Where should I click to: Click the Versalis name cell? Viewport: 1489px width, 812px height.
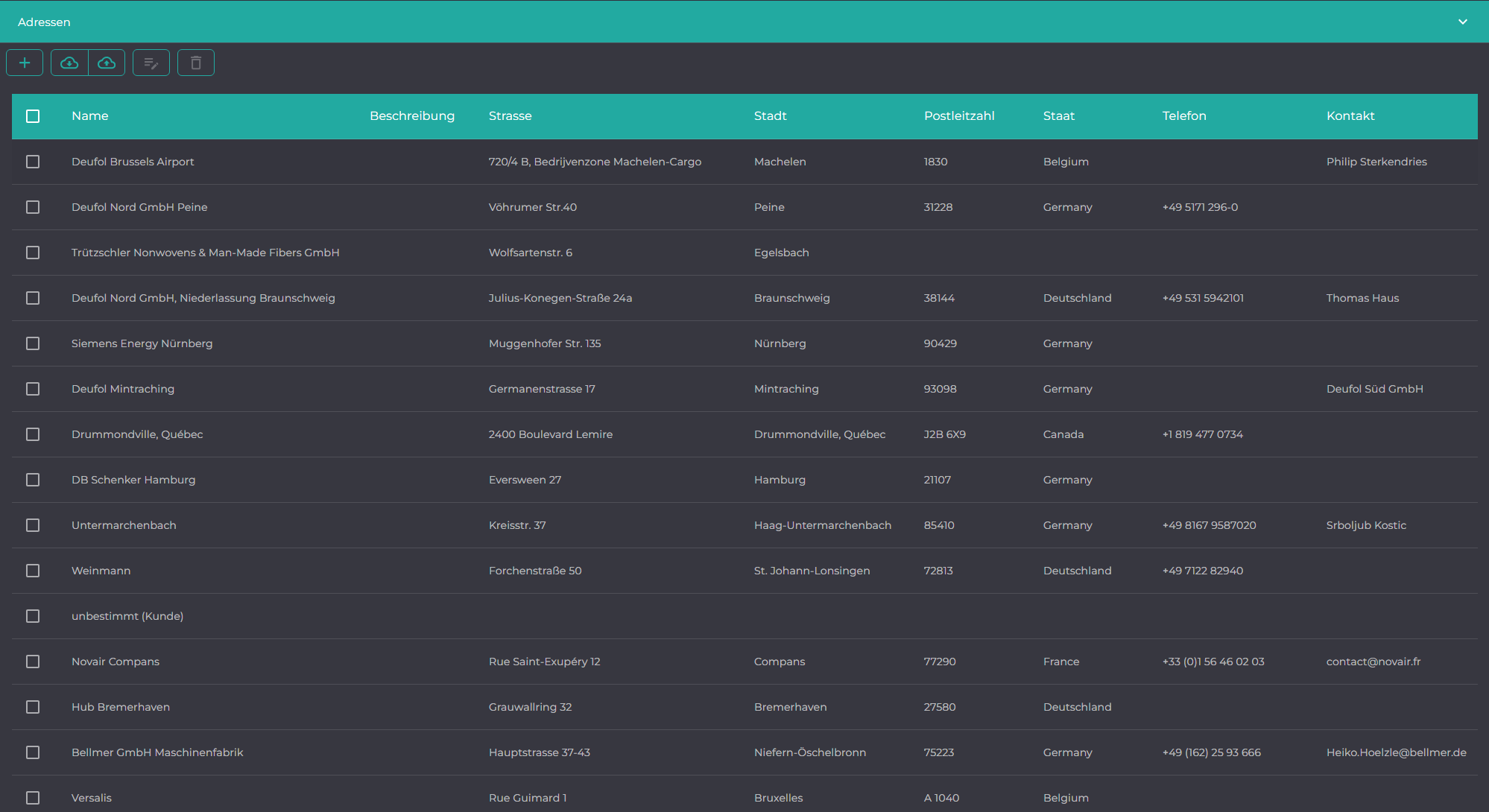(92, 798)
